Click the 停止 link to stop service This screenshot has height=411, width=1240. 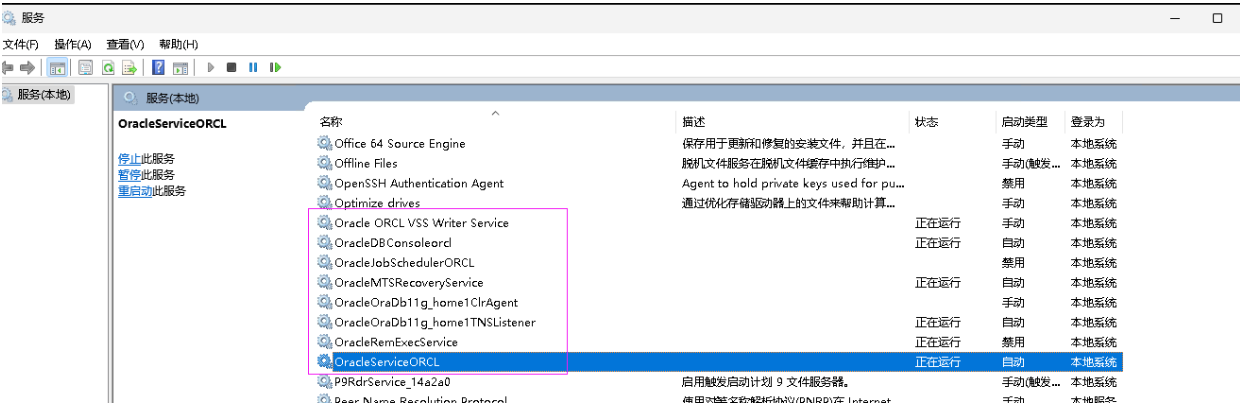[x=129, y=158]
